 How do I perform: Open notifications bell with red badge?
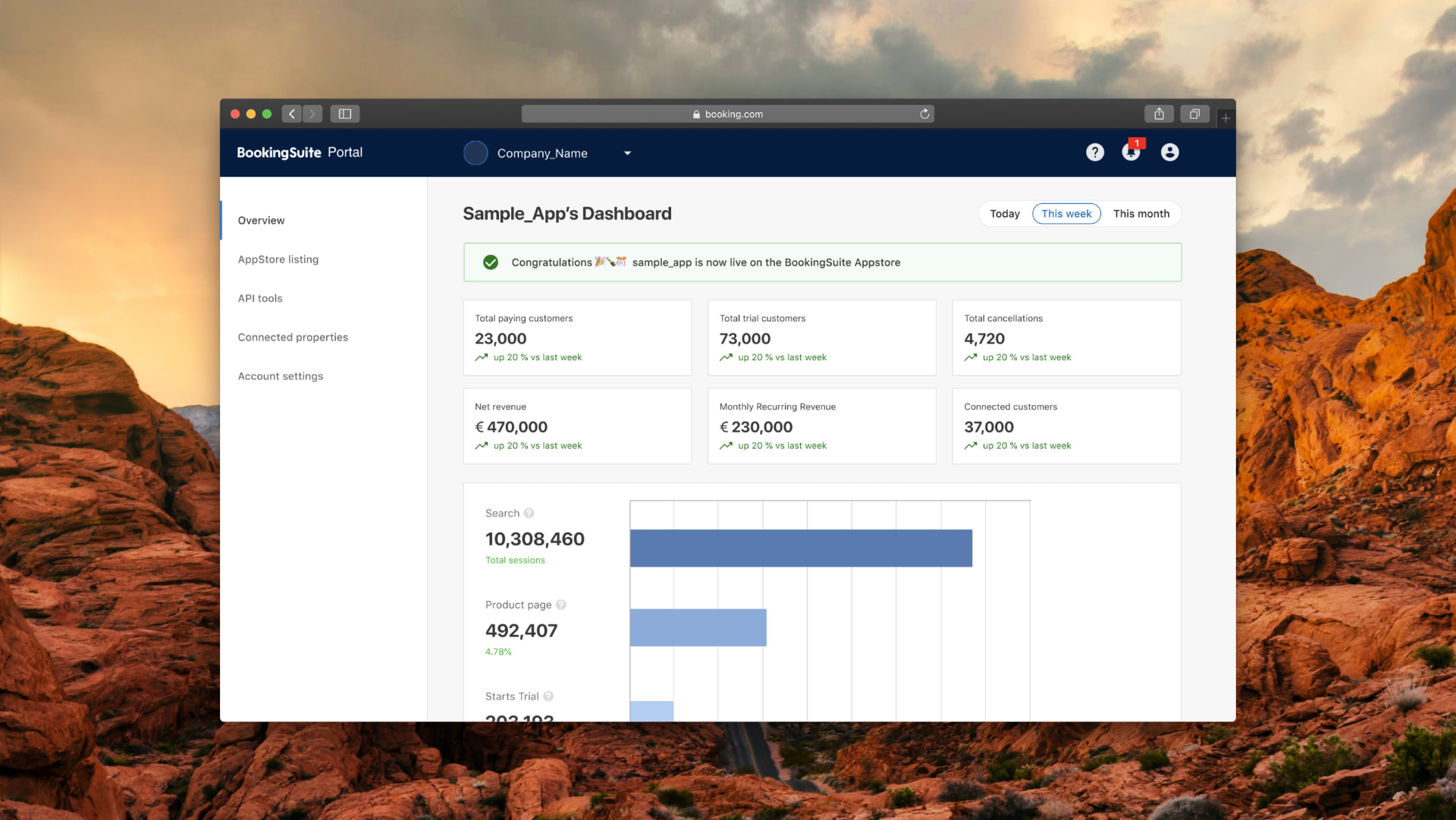click(1131, 151)
